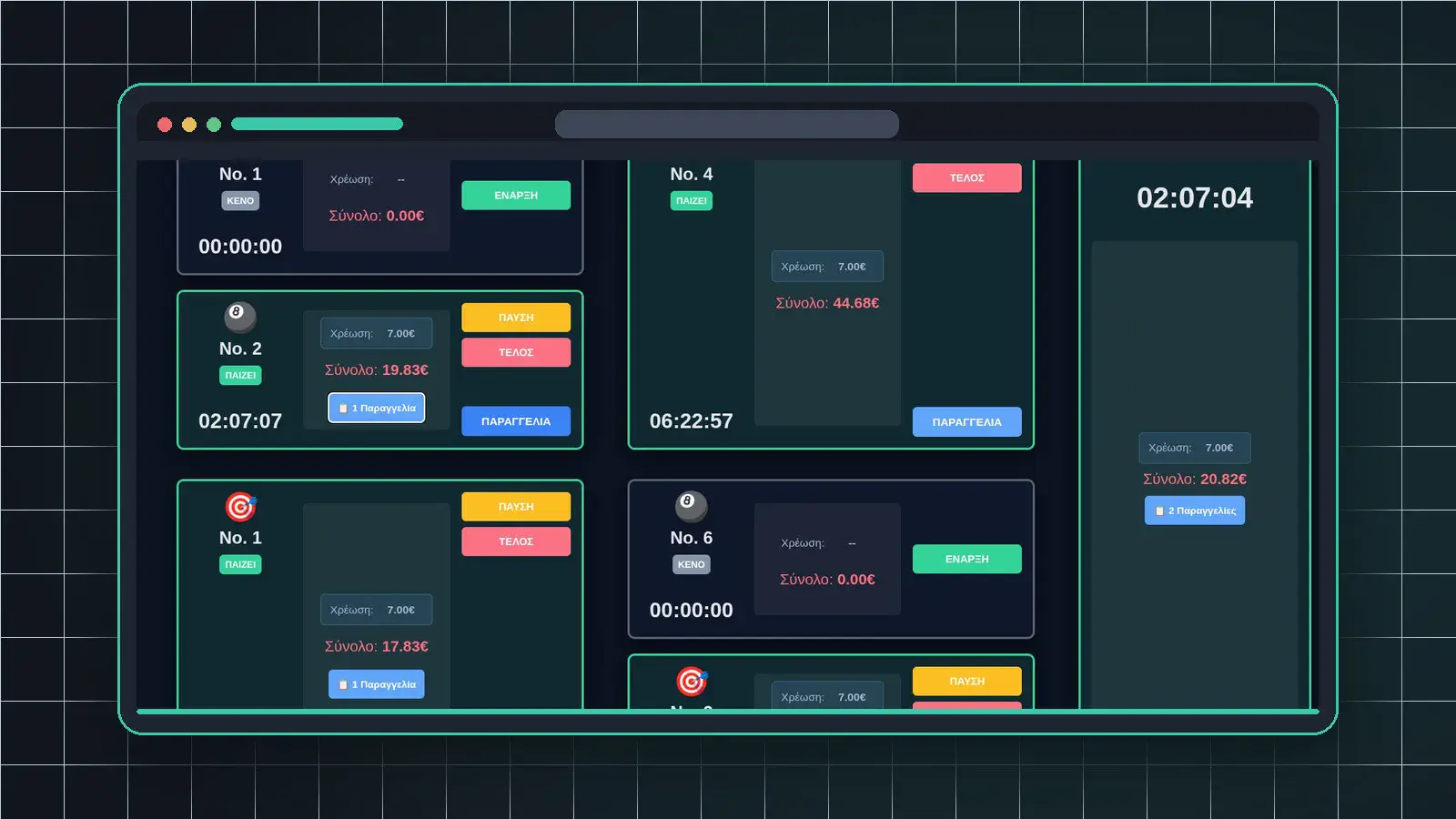Click the 8-ball icon on table No. 2
Image resolution: width=1456 pixels, height=819 pixels.
coord(240,317)
